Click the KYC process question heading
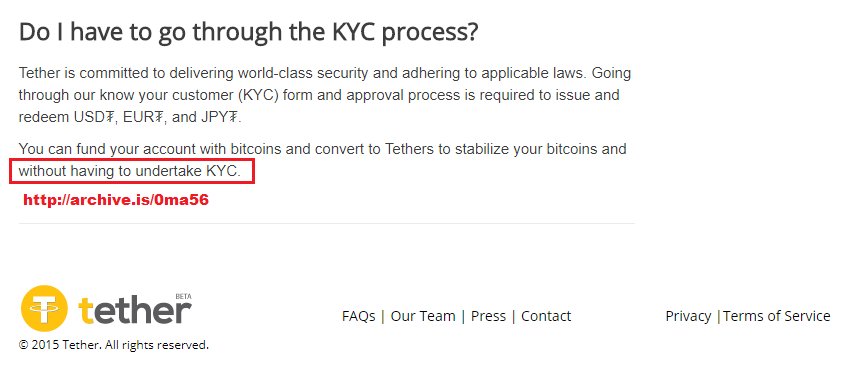The height and width of the screenshot is (385, 857). click(x=248, y=33)
